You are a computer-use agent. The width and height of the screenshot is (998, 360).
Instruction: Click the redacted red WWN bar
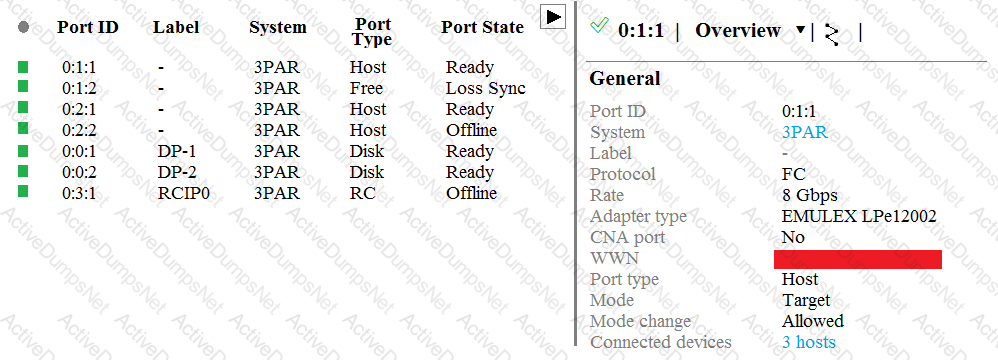(x=858, y=260)
